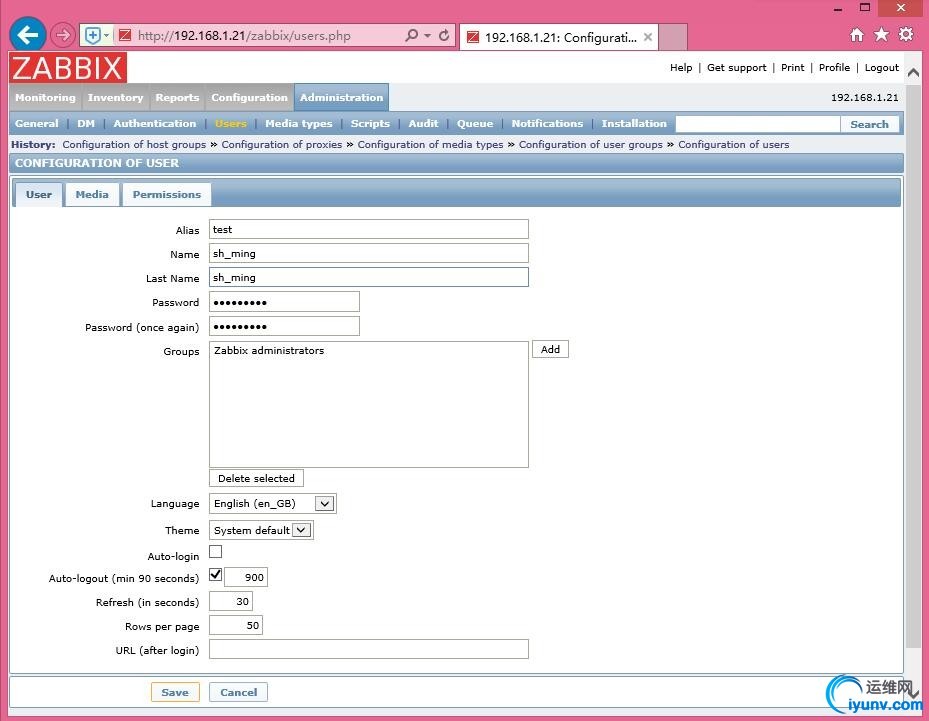Click the Refresh seconds field
Image resolution: width=929 pixels, height=721 pixels.
pyautogui.click(x=231, y=601)
